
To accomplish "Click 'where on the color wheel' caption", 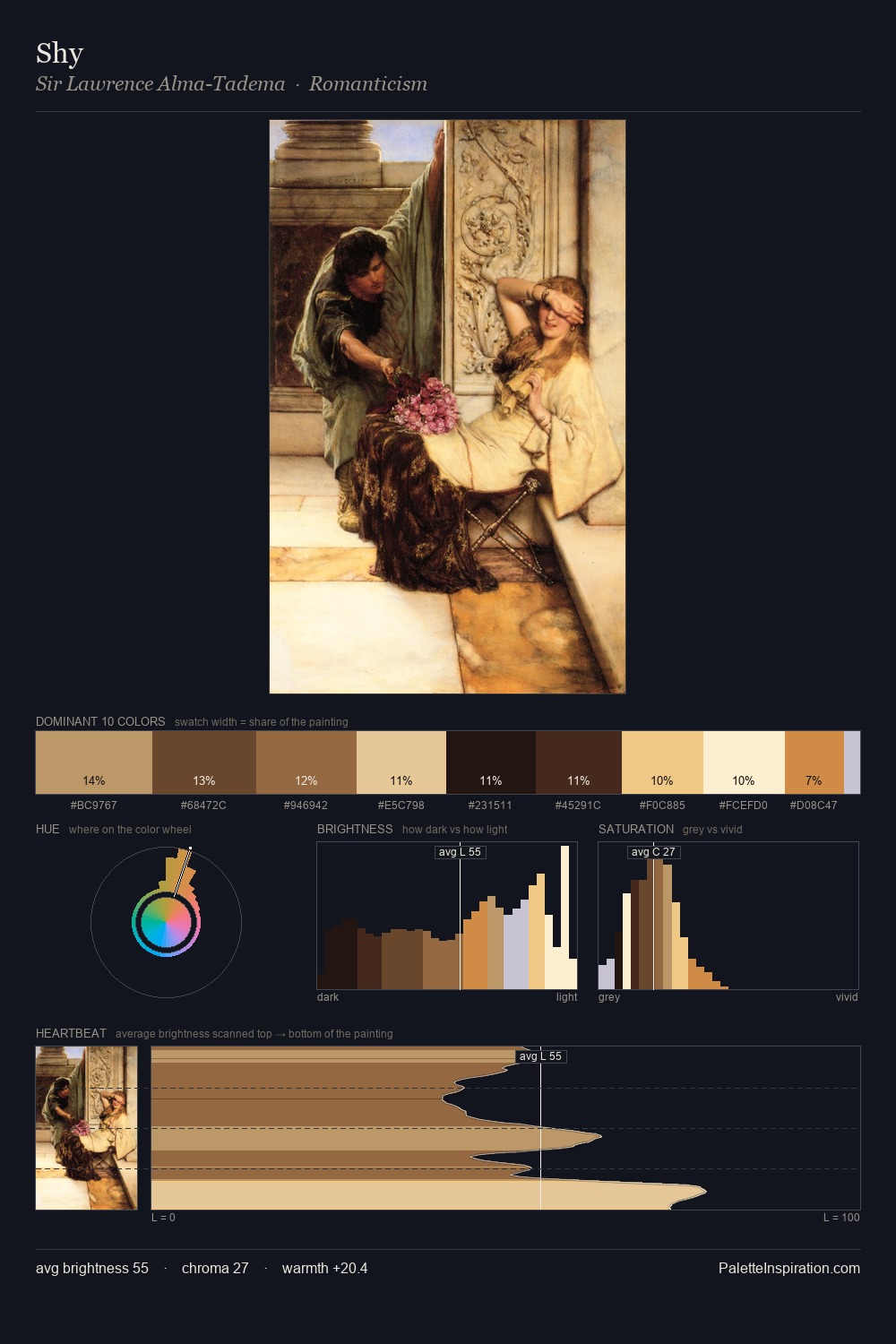I will 130,829.
